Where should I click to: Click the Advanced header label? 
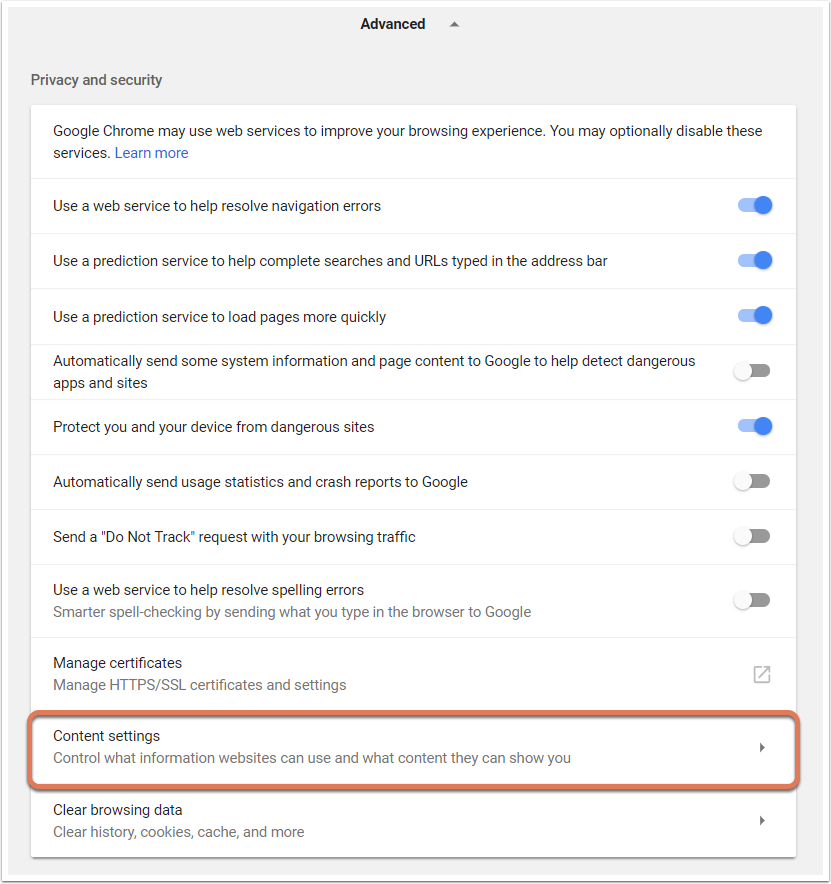coord(392,24)
